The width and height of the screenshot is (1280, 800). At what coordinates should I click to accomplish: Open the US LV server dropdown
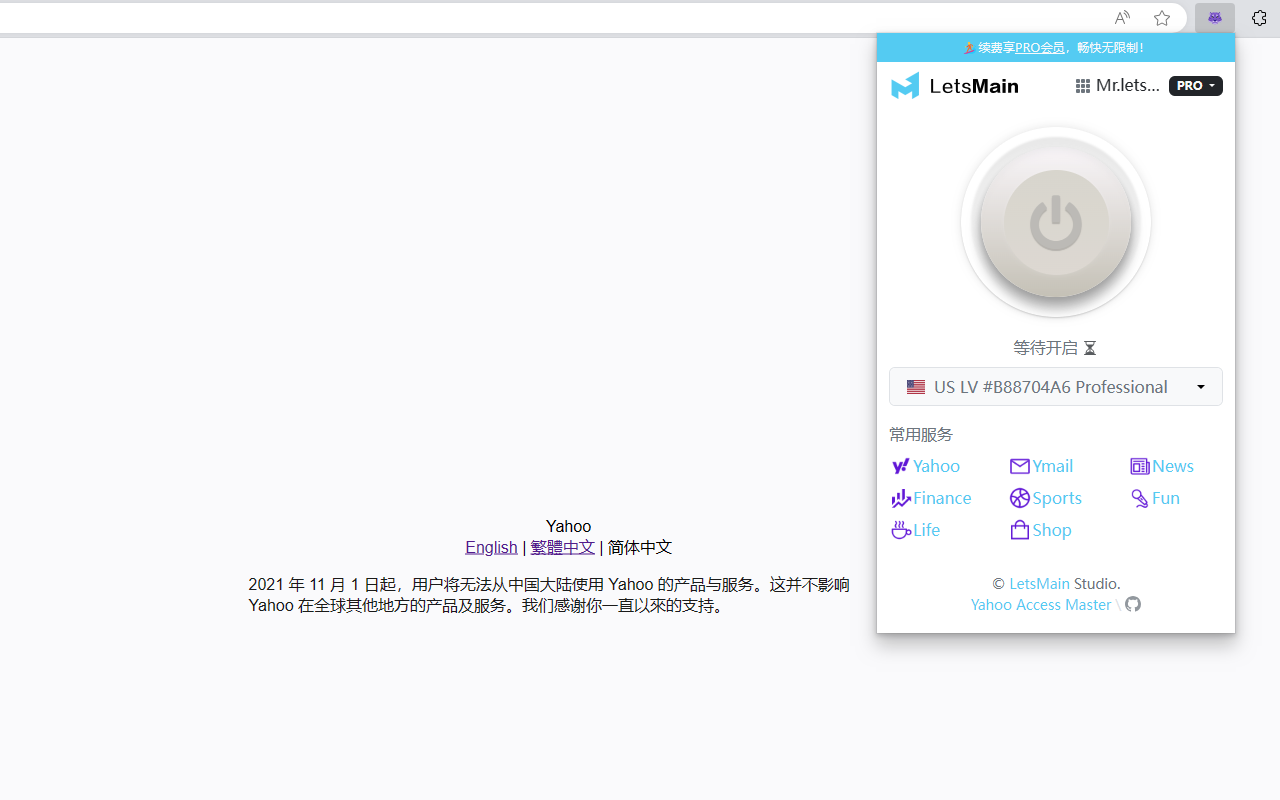tap(1056, 387)
